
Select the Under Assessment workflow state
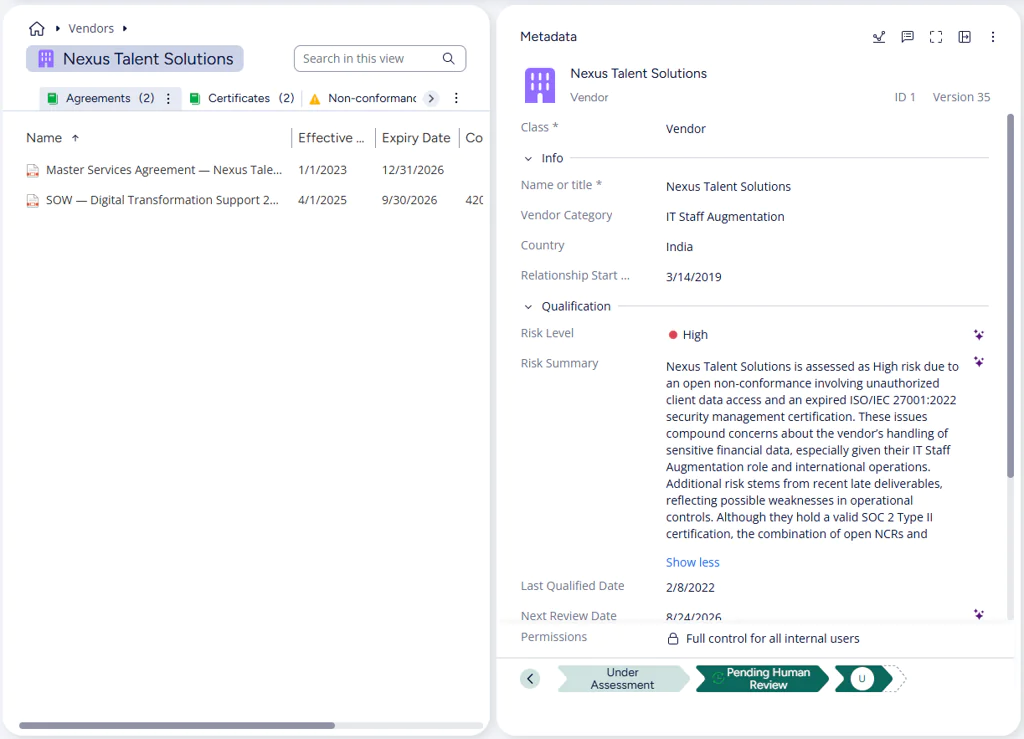coord(622,679)
